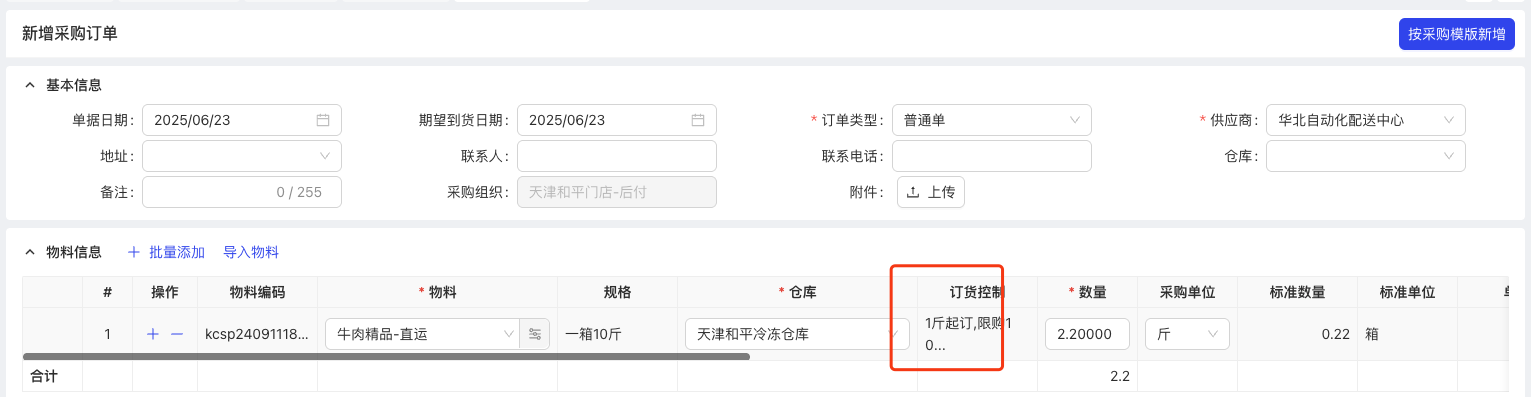Open the 采购单位 dropdown showing 斤

[1187, 334]
